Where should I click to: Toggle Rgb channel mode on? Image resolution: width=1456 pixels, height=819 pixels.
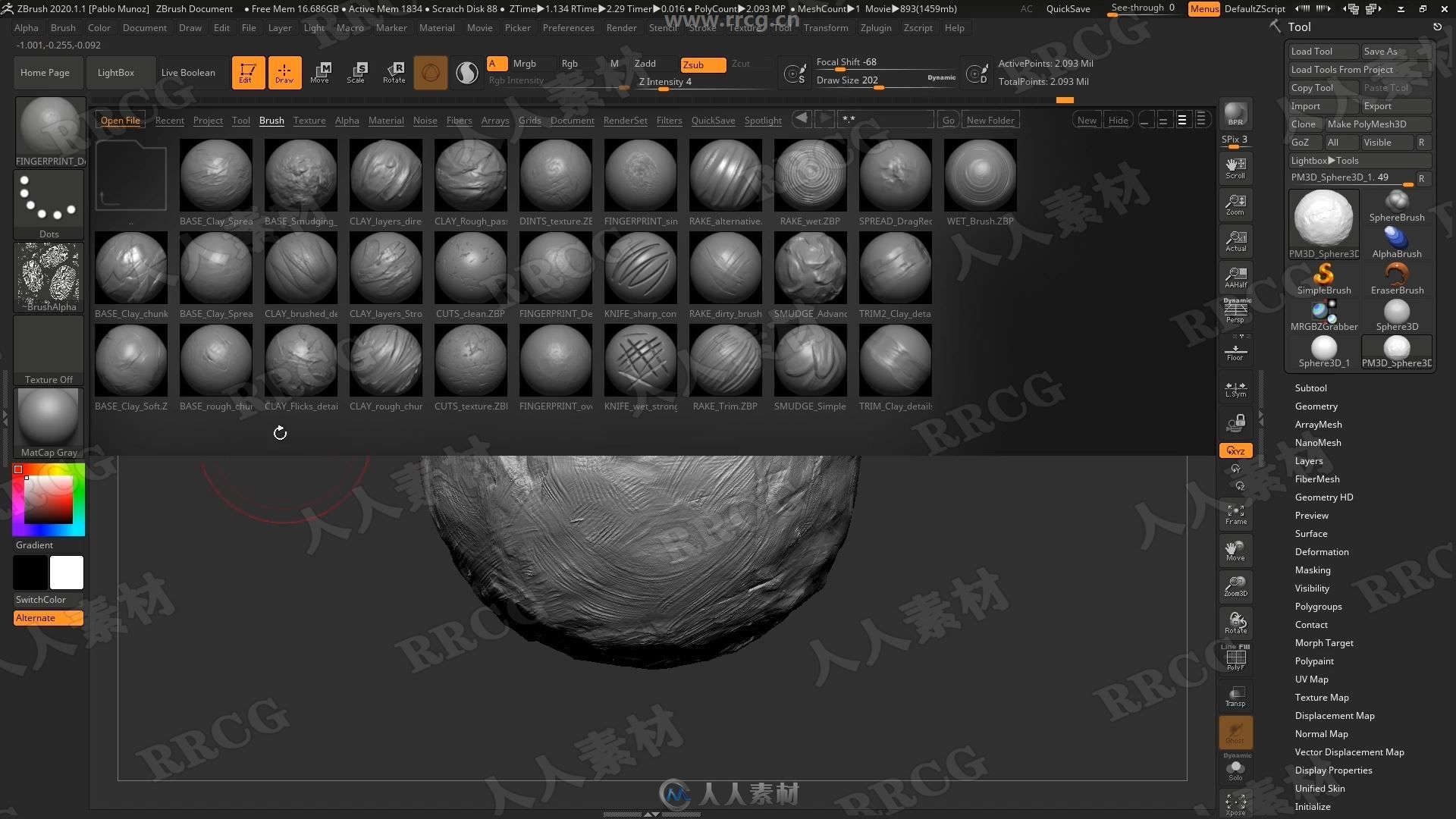pos(569,63)
